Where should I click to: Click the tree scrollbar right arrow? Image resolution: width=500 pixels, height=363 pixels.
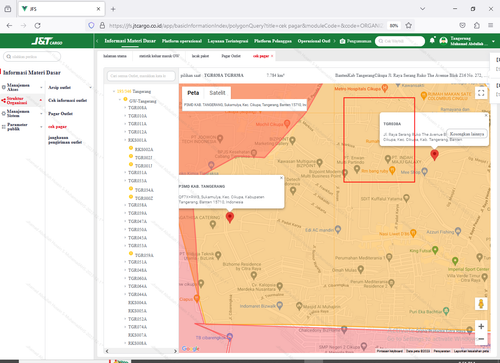click(x=175, y=351)
